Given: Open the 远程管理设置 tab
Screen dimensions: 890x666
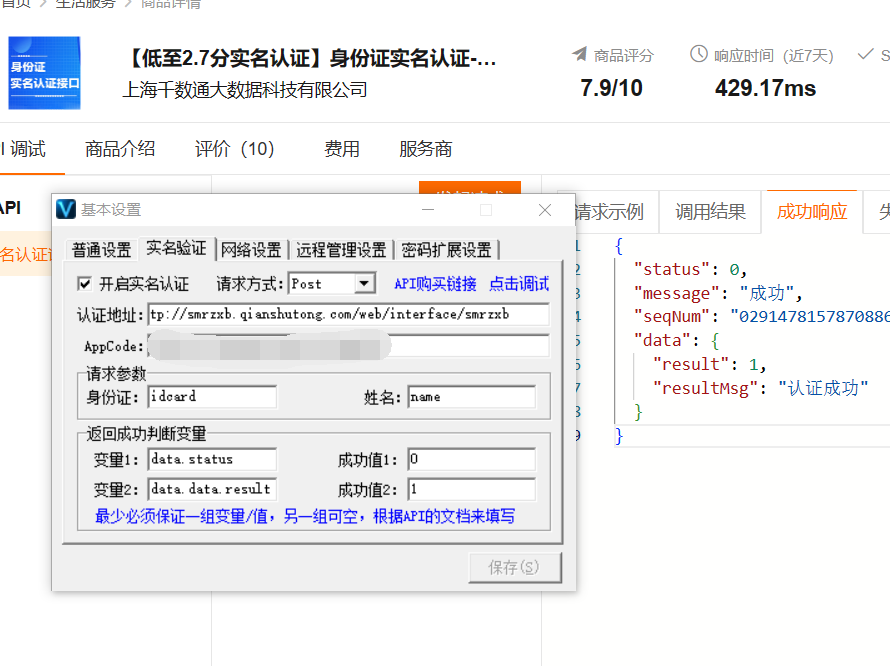Looking at the screenshot, I should (x=341, y=250).
